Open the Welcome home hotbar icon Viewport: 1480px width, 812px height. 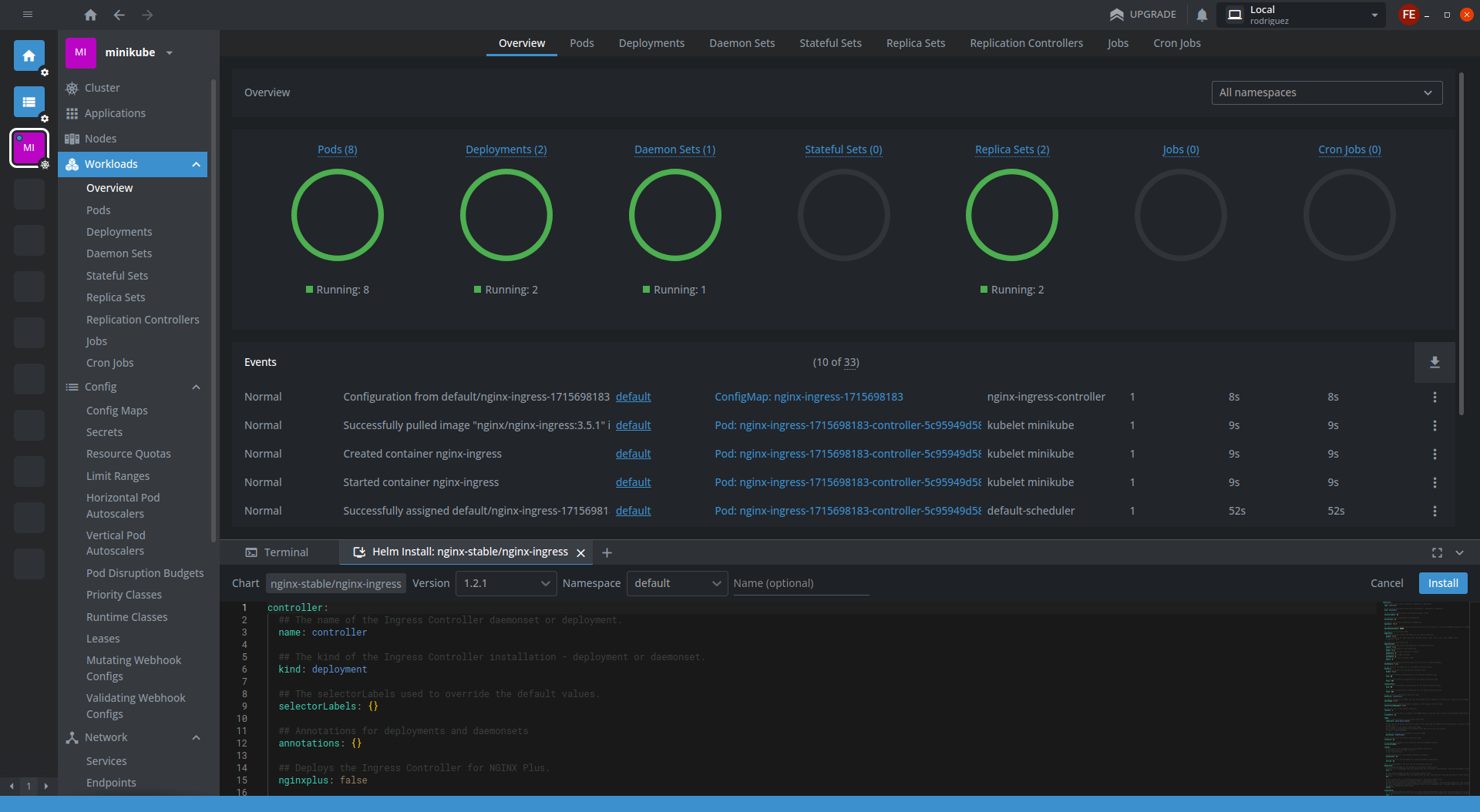point(29,55)
